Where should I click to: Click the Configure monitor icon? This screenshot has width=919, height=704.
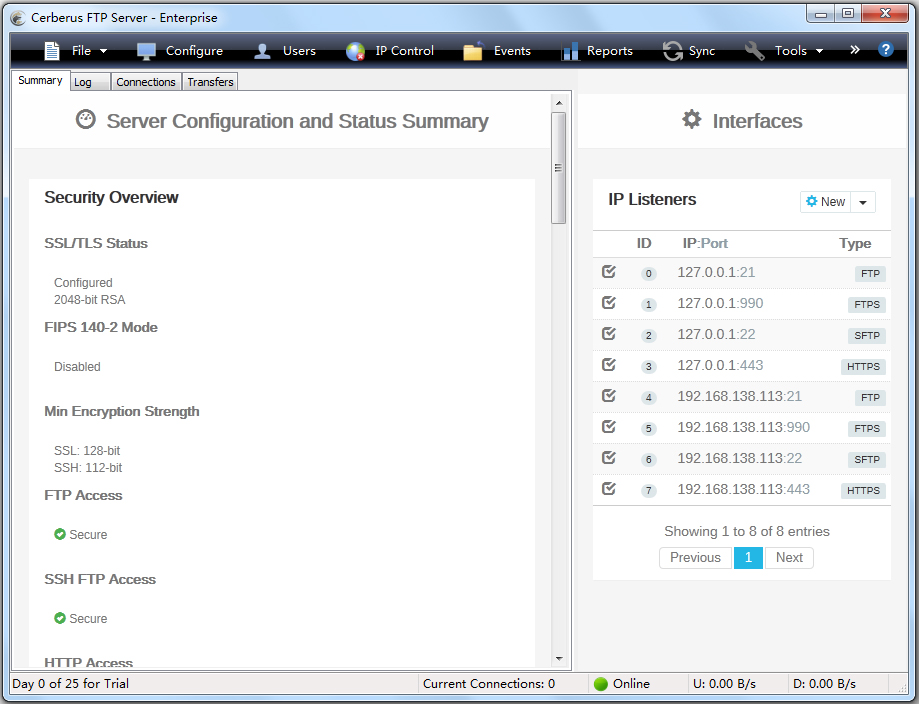click(x=146, y=51)
